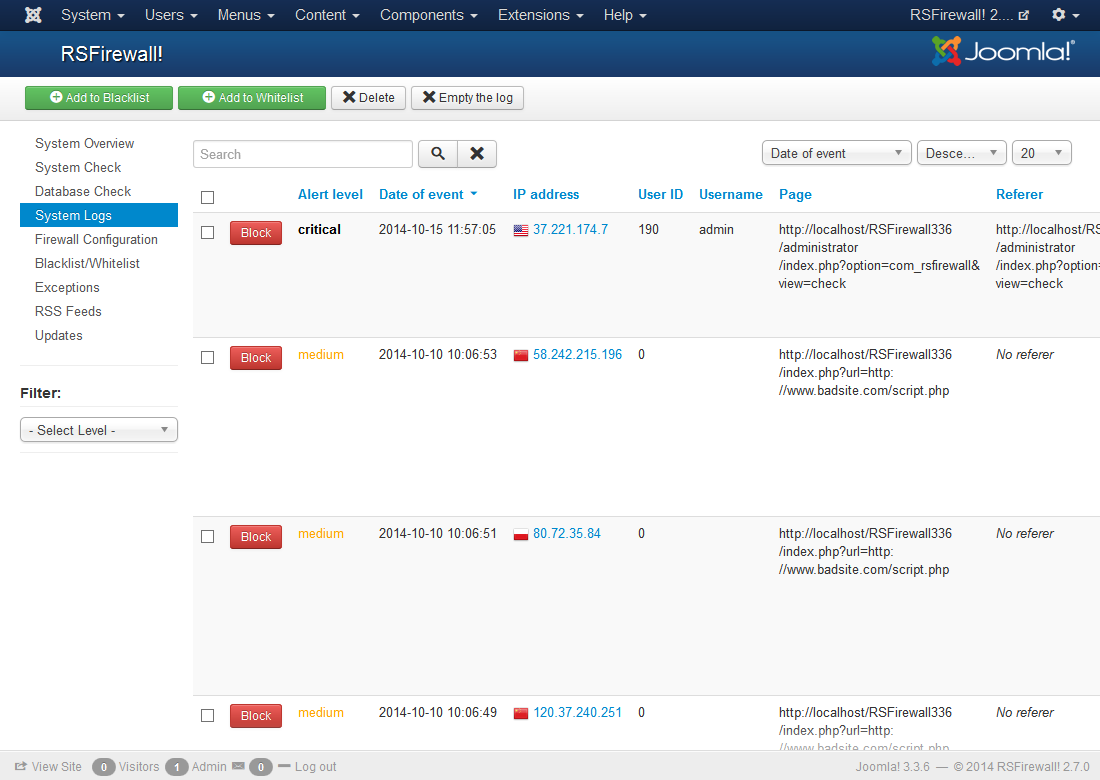Block the critical 37.221.174.7 entry

point(256,233)
